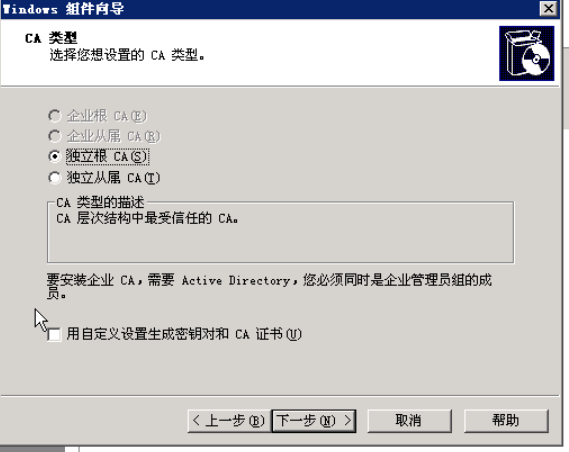Click the CA 层次结构中最受信任的 CA description text
Viewport: 569px width, 452px height.
[147, 218]
